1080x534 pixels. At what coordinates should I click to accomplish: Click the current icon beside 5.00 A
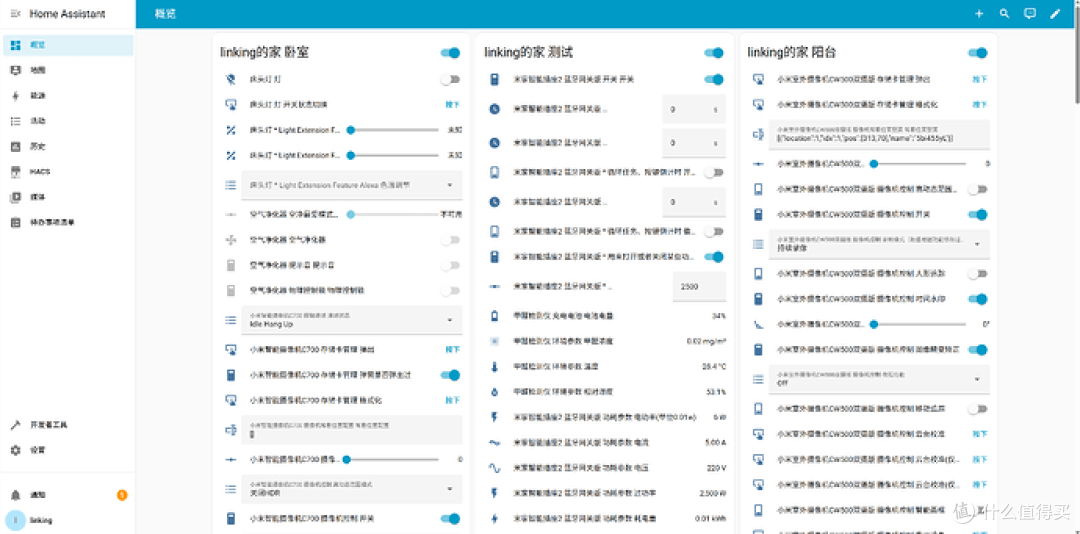494,442
